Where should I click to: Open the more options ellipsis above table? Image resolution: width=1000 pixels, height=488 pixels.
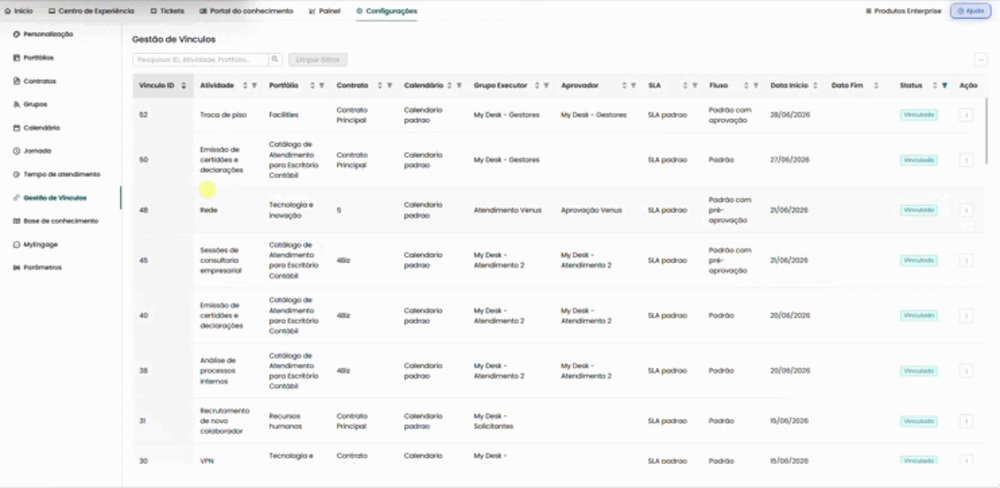click(981, 59)
